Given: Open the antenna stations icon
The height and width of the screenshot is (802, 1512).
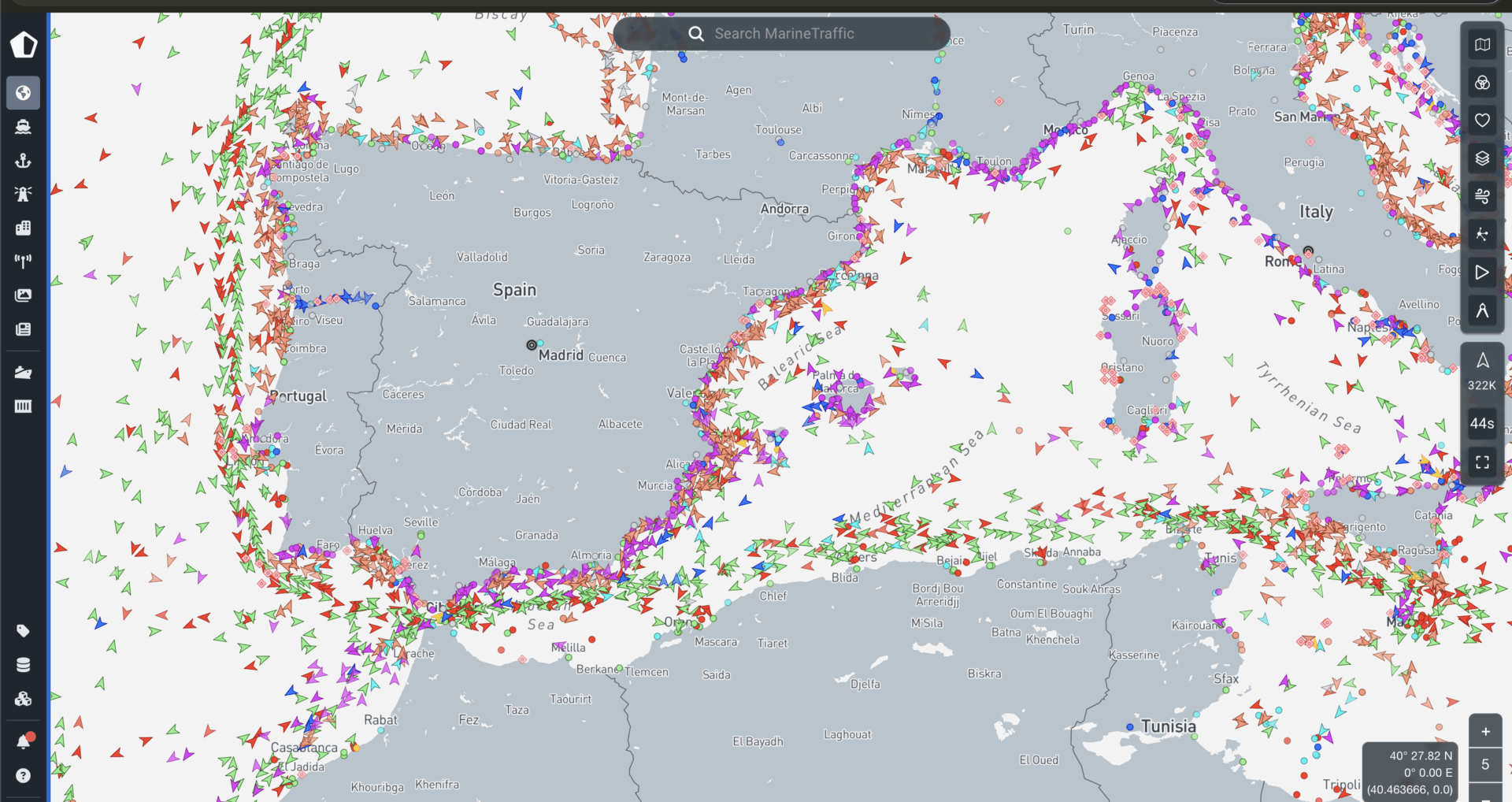Looking at the screenshot, I should coord(23,261).
